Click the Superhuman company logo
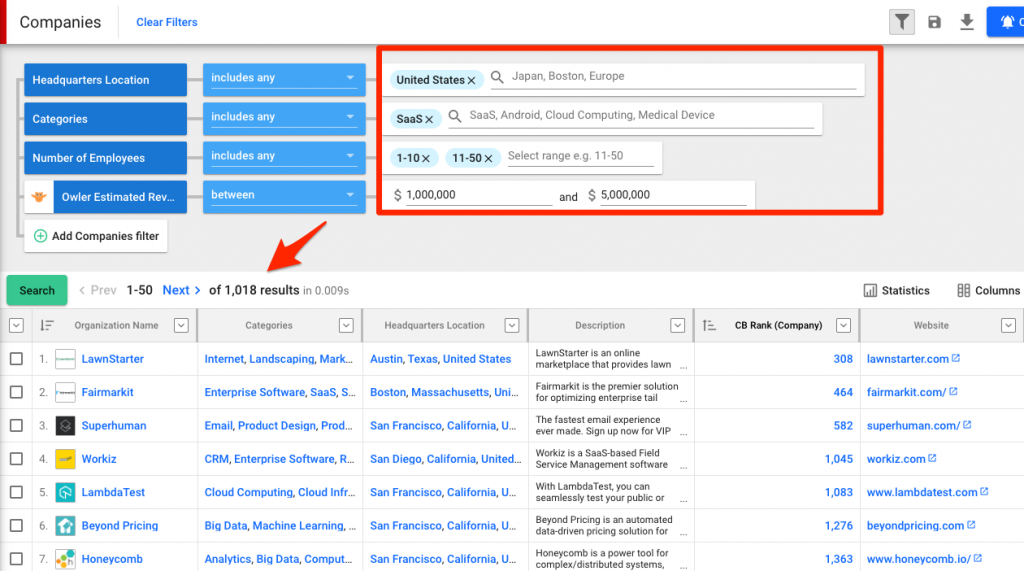1024x571 pixels. (x=65, y=426)
